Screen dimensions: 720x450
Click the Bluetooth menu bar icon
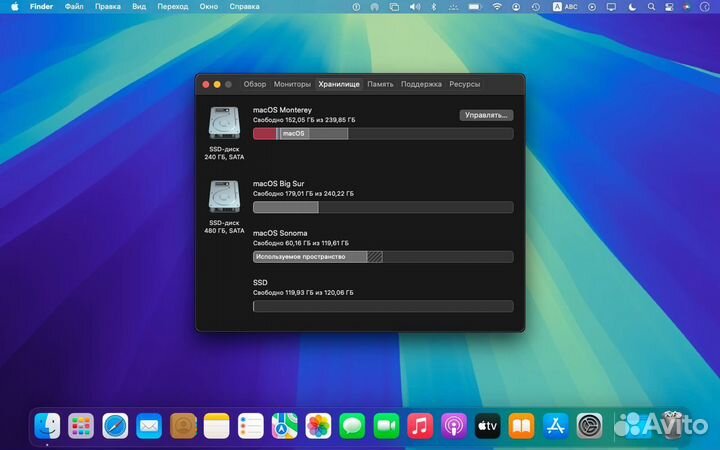433,7
